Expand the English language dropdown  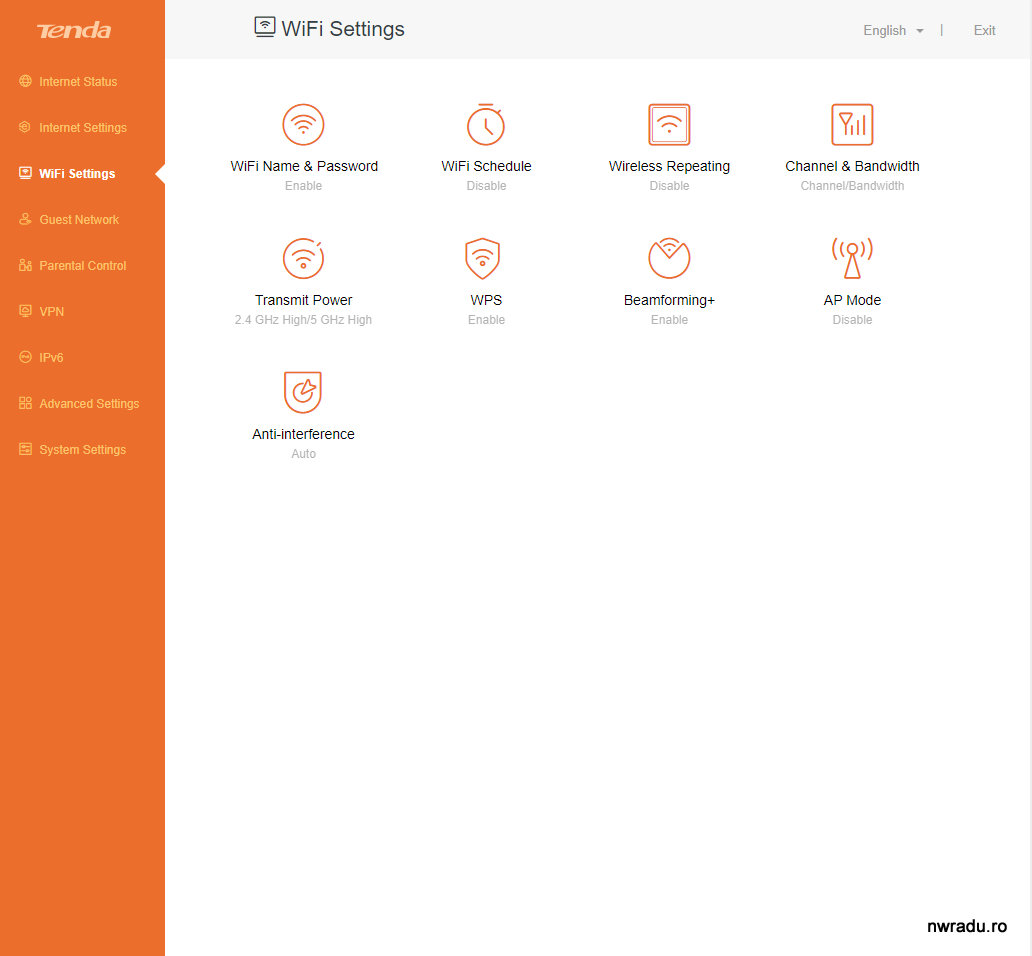click(x=893, y=31)
